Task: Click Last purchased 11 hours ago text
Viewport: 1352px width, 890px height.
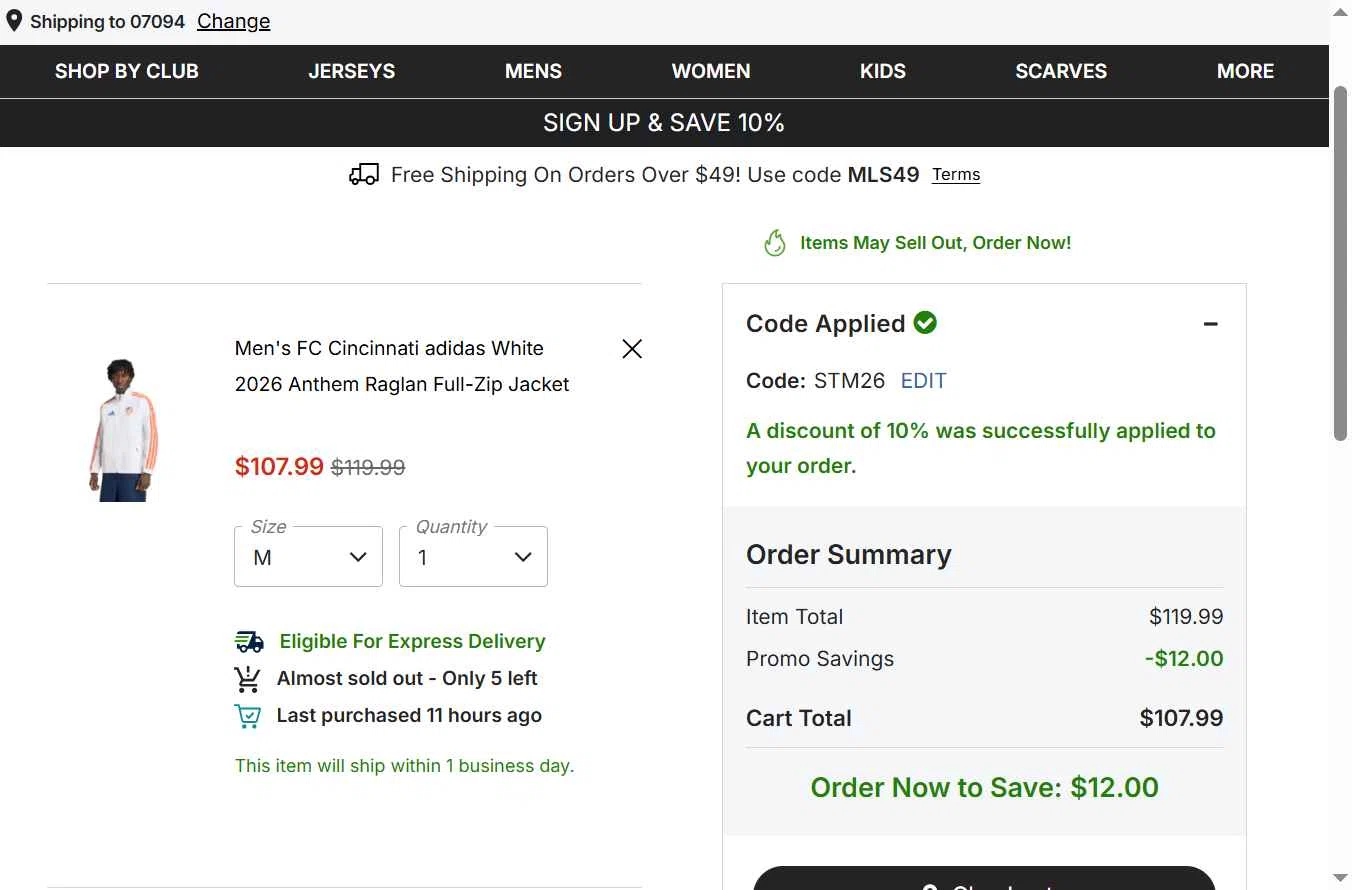Action: tap(409, 715)
